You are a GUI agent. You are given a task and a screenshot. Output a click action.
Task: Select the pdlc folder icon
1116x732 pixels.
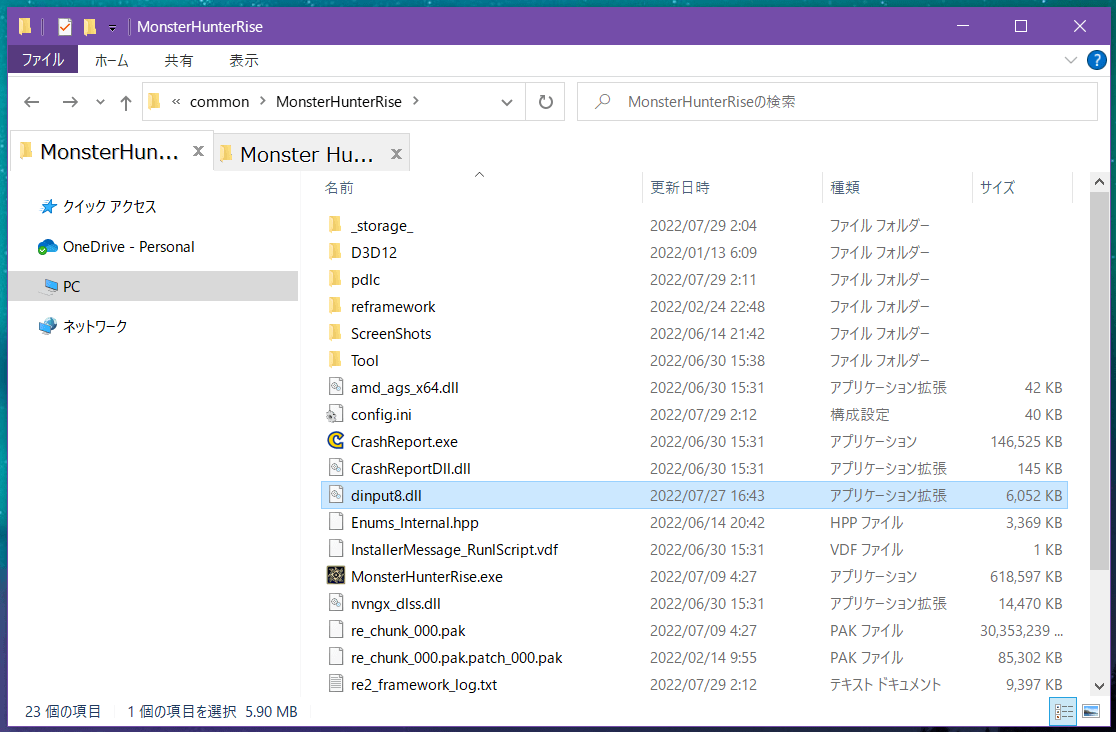tap(335, 279)
